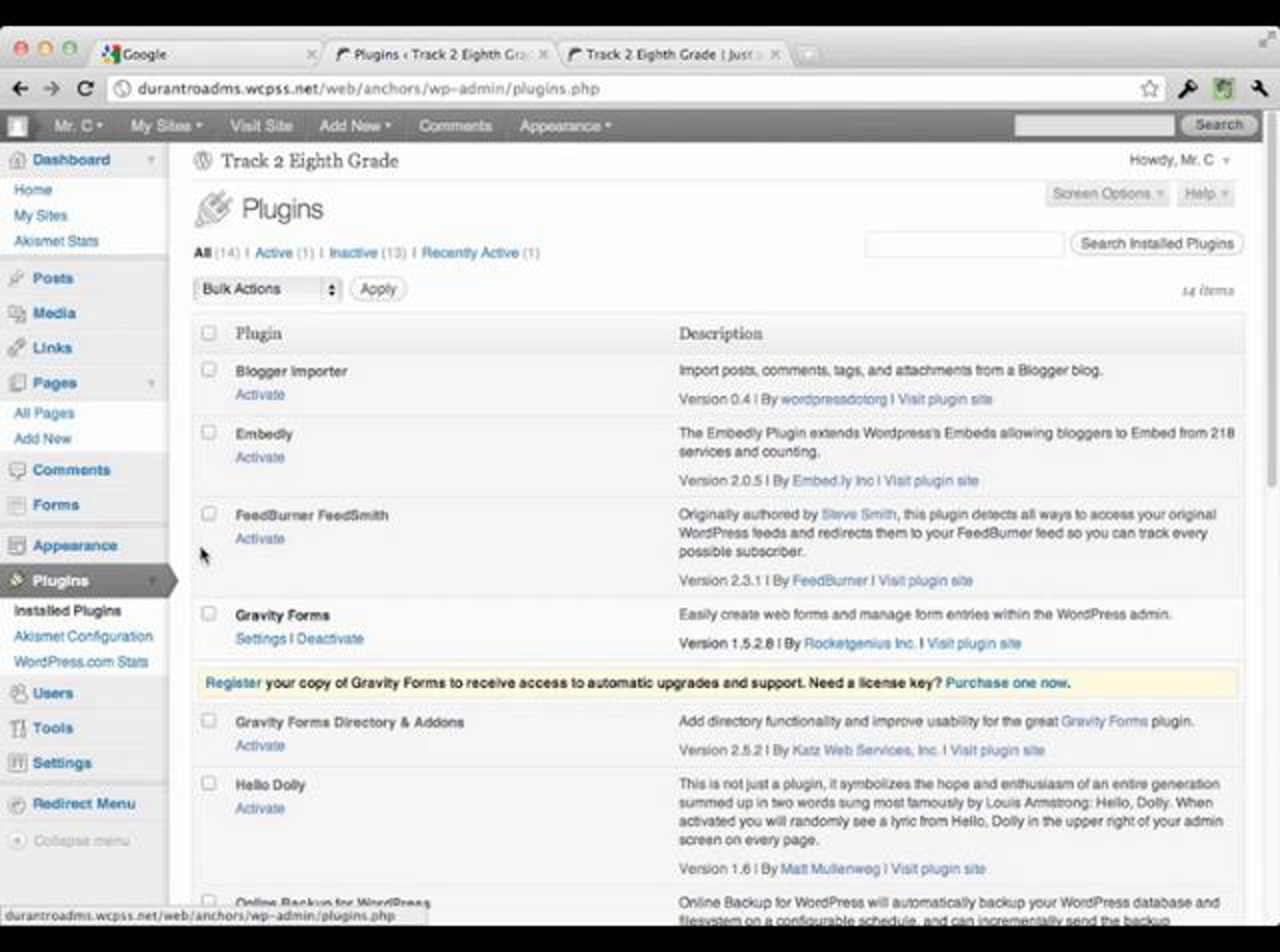Click the Register link in Gravity notice

[x=234, y=683]
